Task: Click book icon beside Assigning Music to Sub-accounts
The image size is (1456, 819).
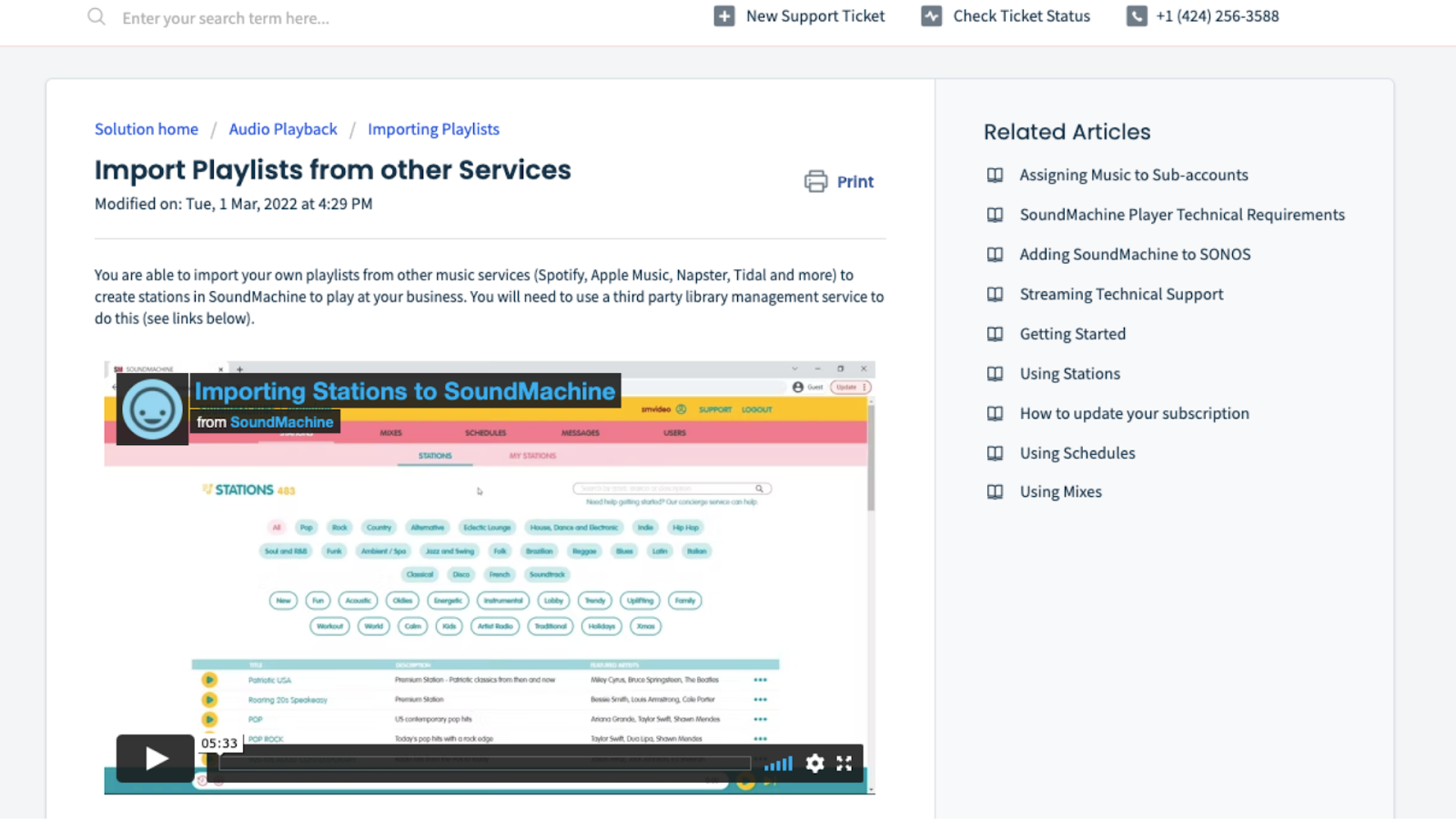Action: point(996,175)
